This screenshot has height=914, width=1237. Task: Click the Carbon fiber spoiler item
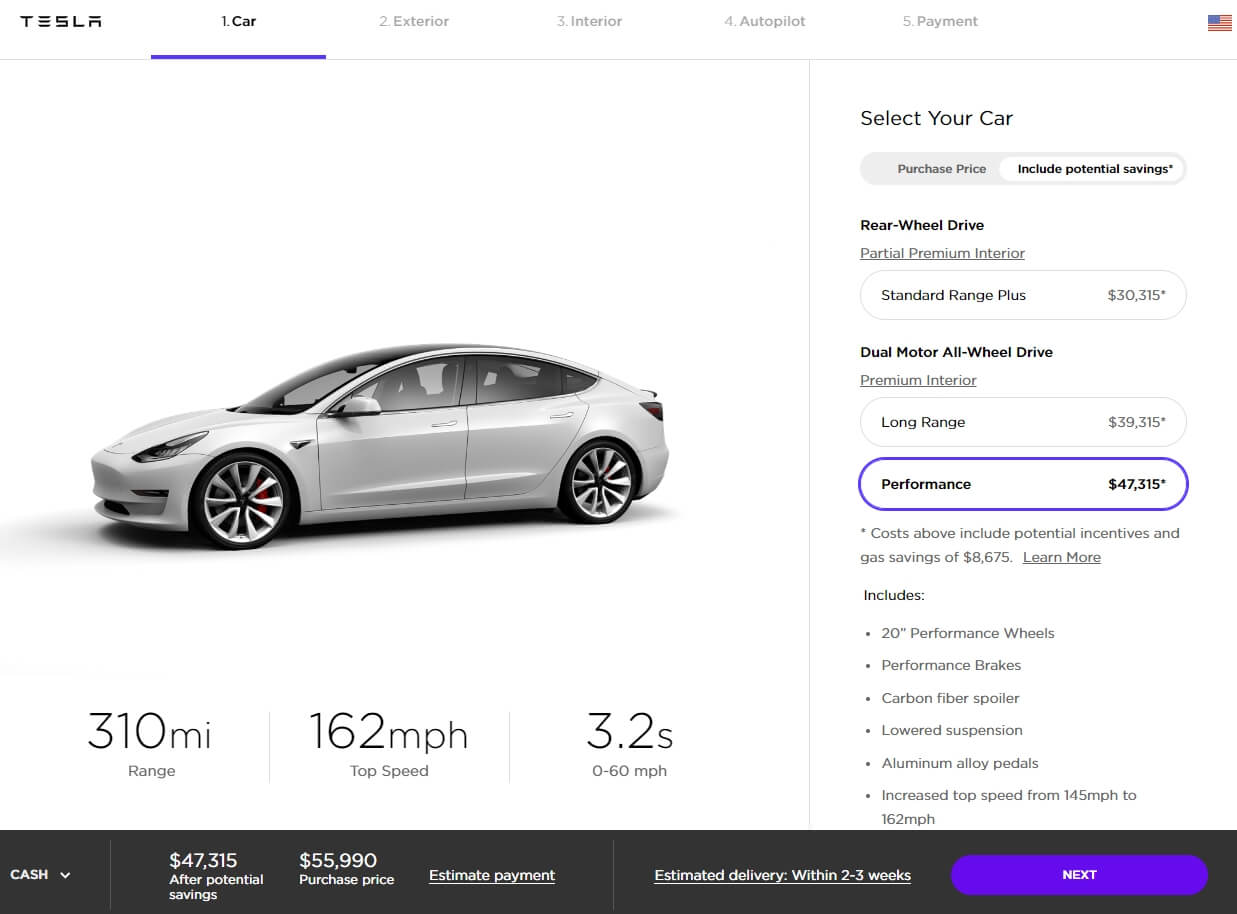pos(950,698)
